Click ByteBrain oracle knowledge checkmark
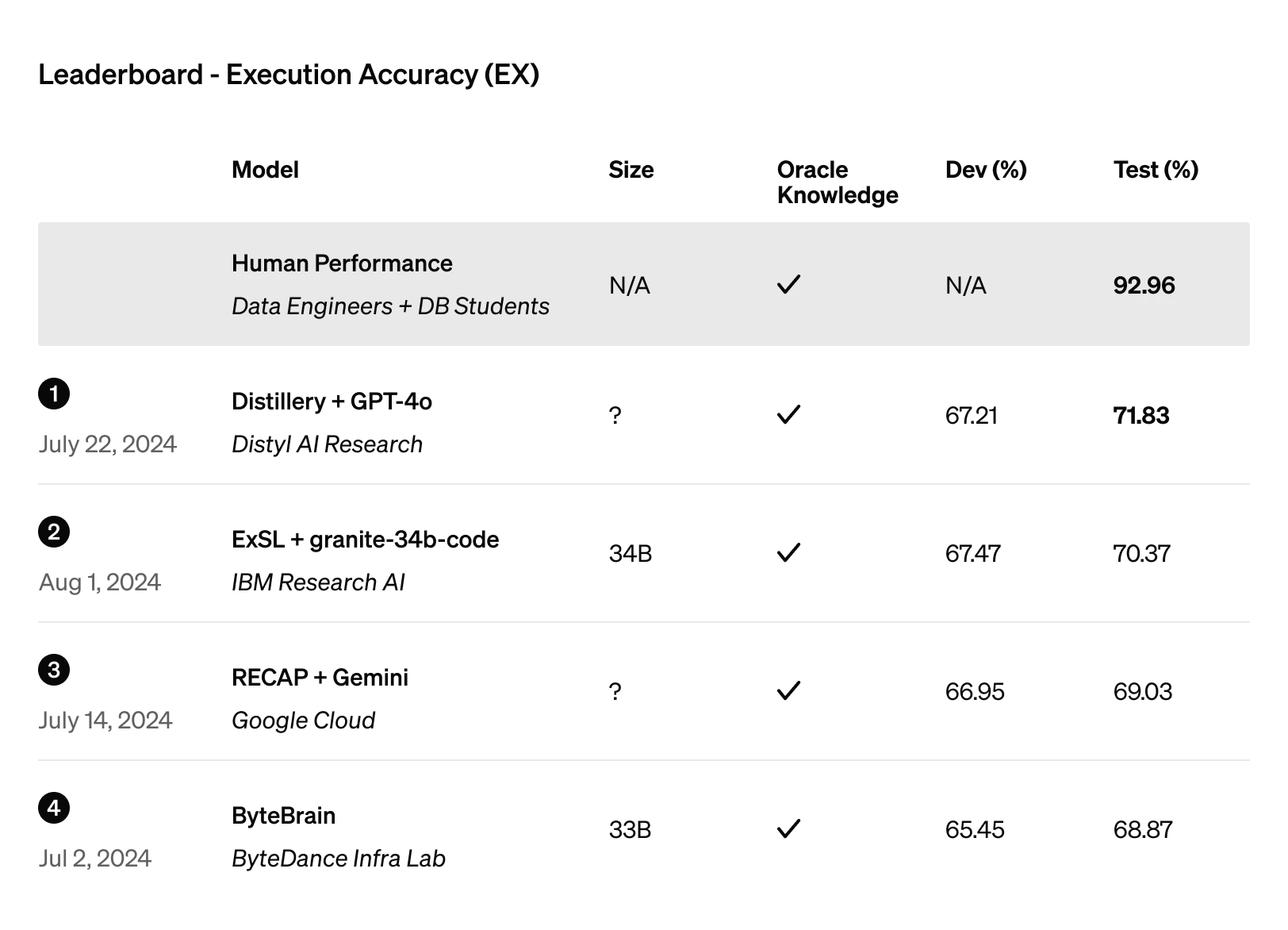Image resolution: width=1288 pixels, height=930 pixels. coord(789,828)
